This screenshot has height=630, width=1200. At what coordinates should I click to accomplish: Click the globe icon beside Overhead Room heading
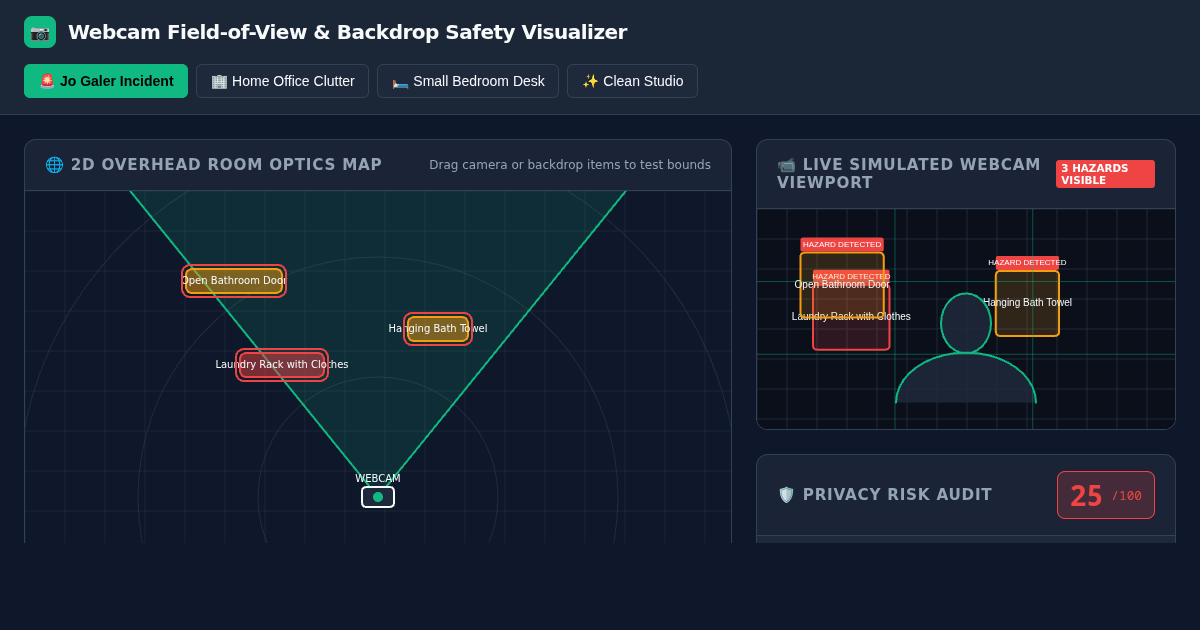(x=54, y=165)
